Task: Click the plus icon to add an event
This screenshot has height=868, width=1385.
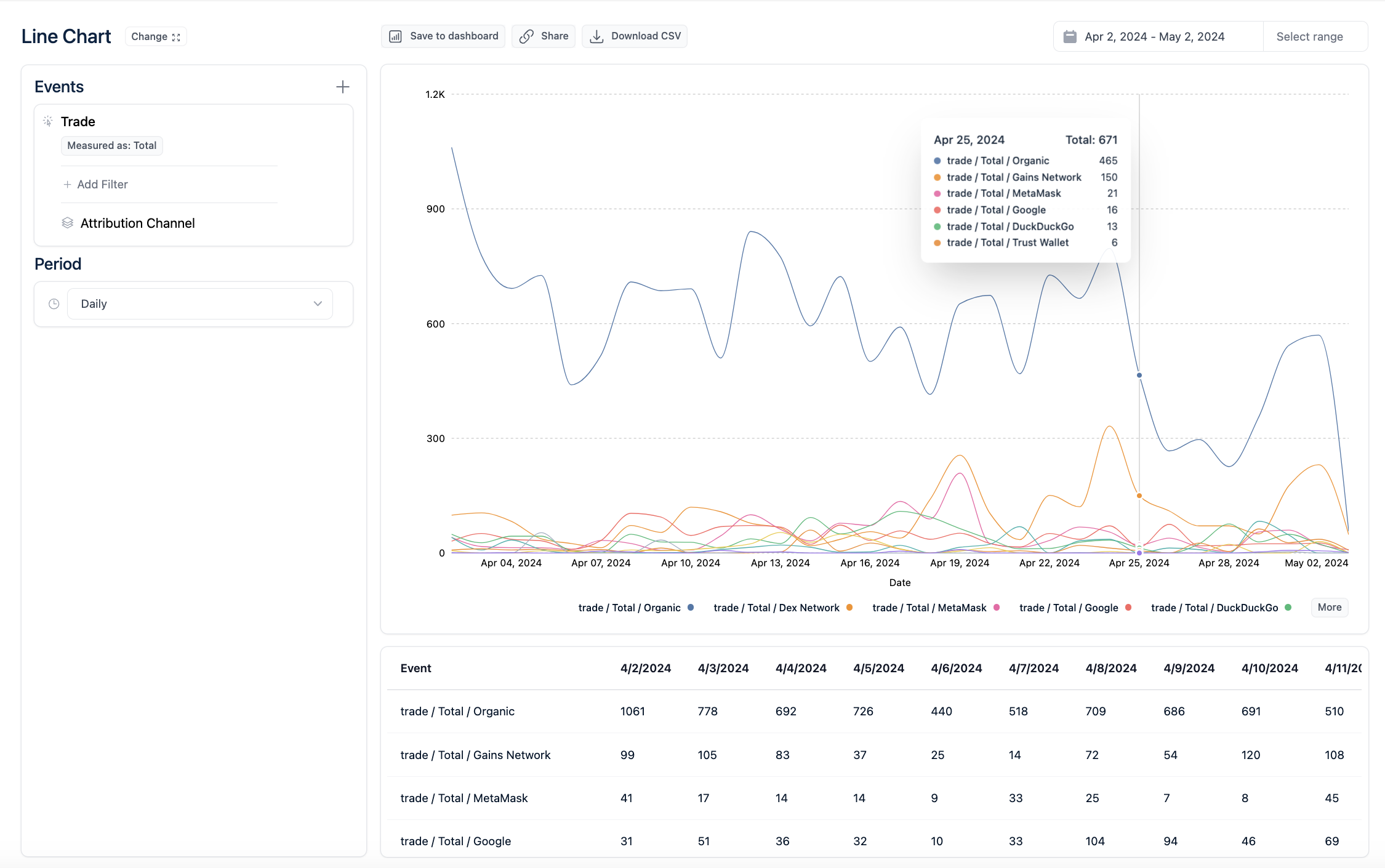Action: (x=342, y=87)
